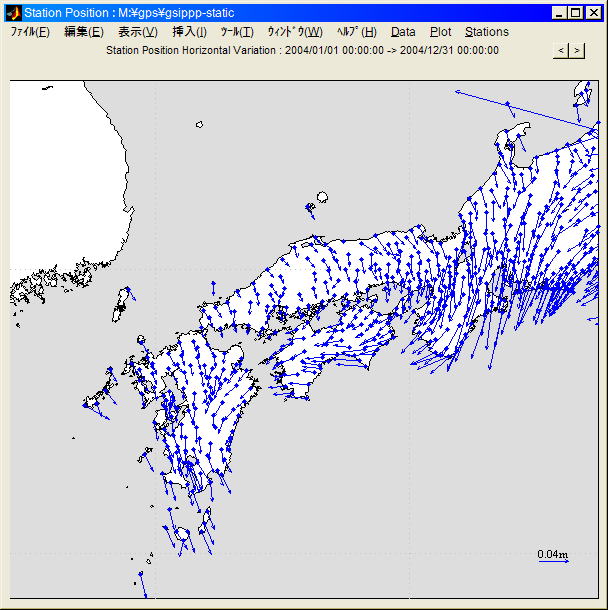Viewport: 608px width, 610px height.
Task: Open the ファイル(F) menu
Action: click(x=30, y=32)
